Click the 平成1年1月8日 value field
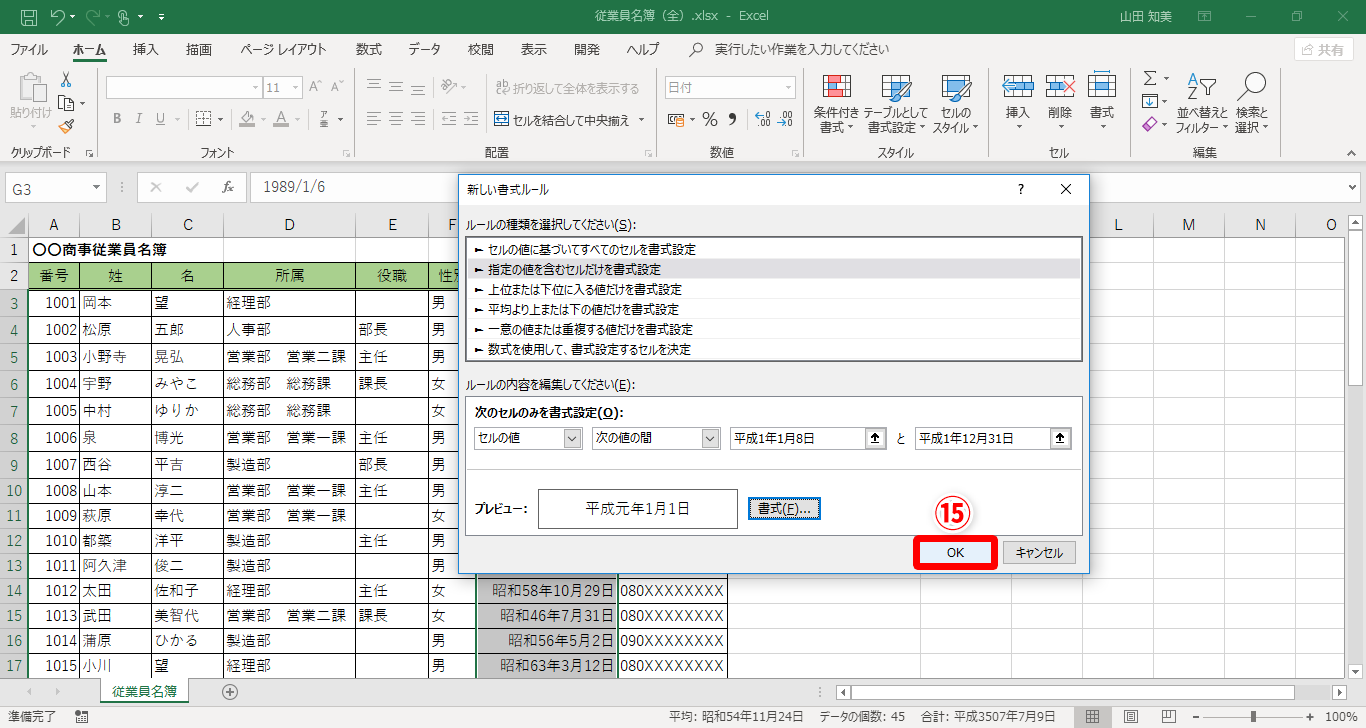 797,438
